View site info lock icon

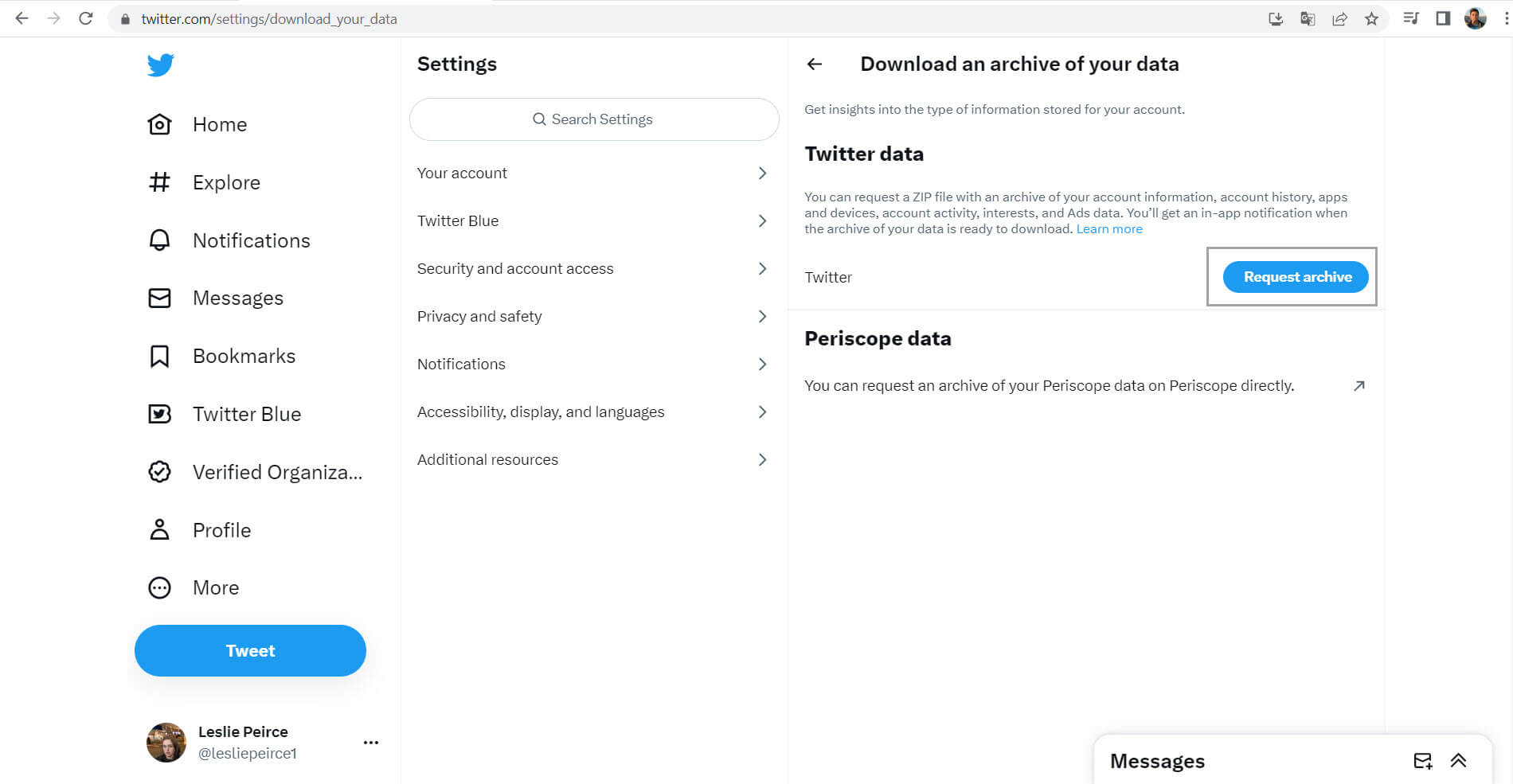pos(125,19)
